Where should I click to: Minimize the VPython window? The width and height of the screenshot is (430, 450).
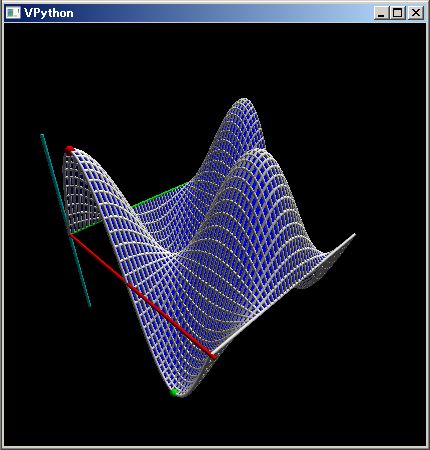coord(381,13)
